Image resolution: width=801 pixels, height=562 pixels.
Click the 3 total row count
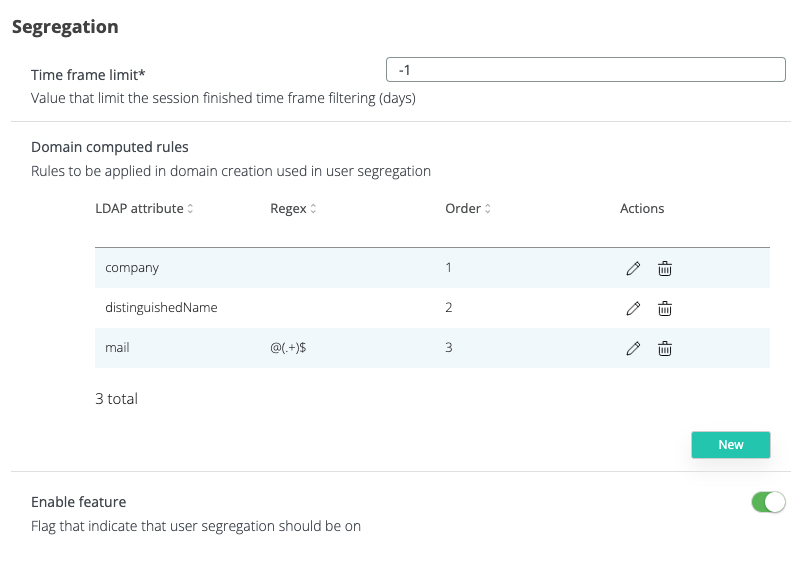[x=116, y=399]
